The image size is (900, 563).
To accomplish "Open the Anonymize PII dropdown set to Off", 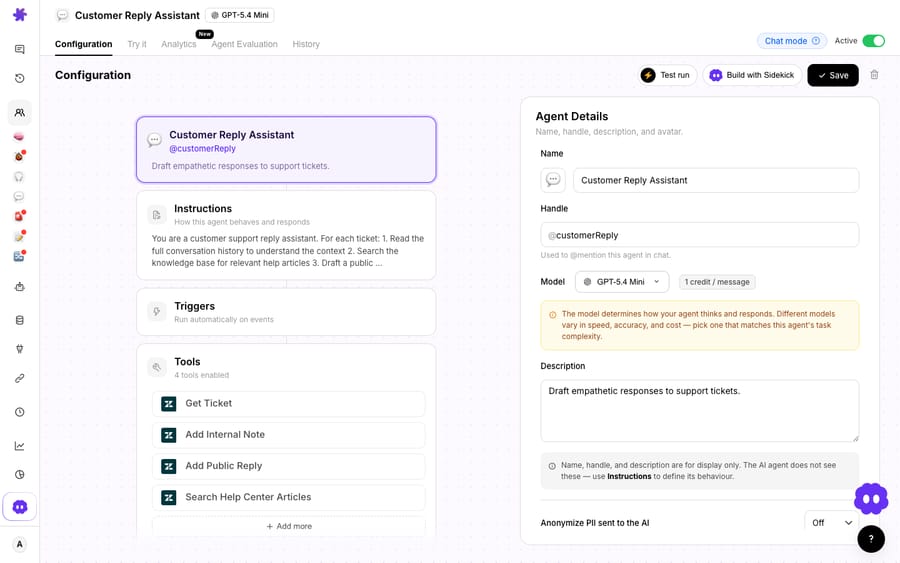I will (832, 523).
